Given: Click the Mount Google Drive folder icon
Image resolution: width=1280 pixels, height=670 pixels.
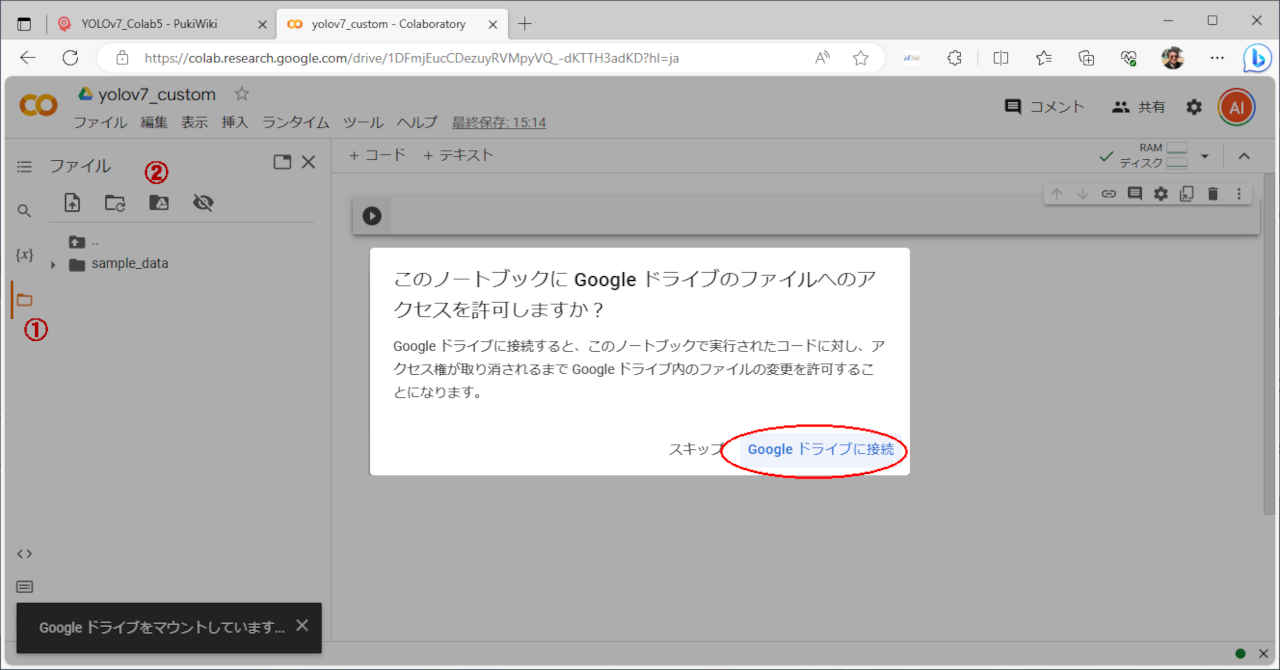Looking at the screenshot, I should (159, 203).
